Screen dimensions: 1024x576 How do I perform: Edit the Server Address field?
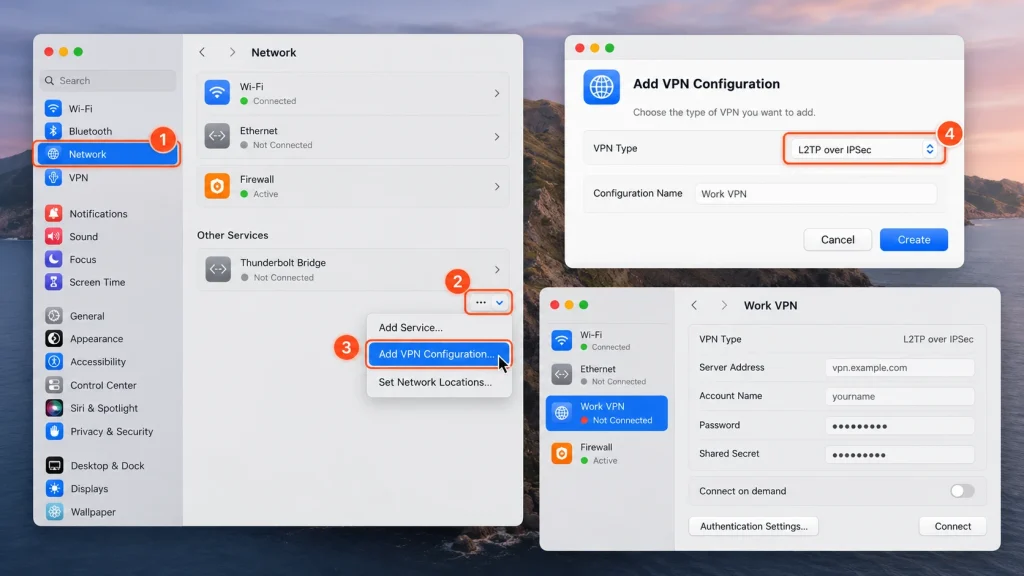point(899,368)
